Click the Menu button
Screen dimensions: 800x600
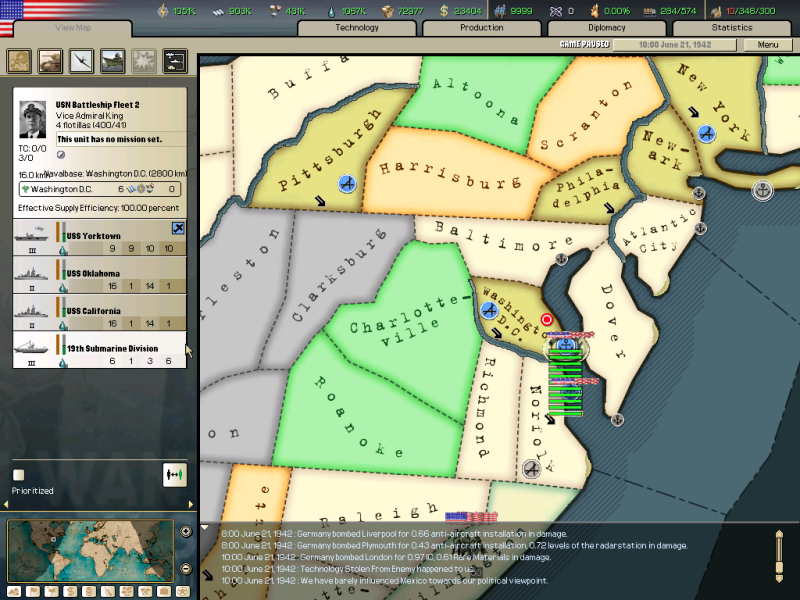(768, 45)
